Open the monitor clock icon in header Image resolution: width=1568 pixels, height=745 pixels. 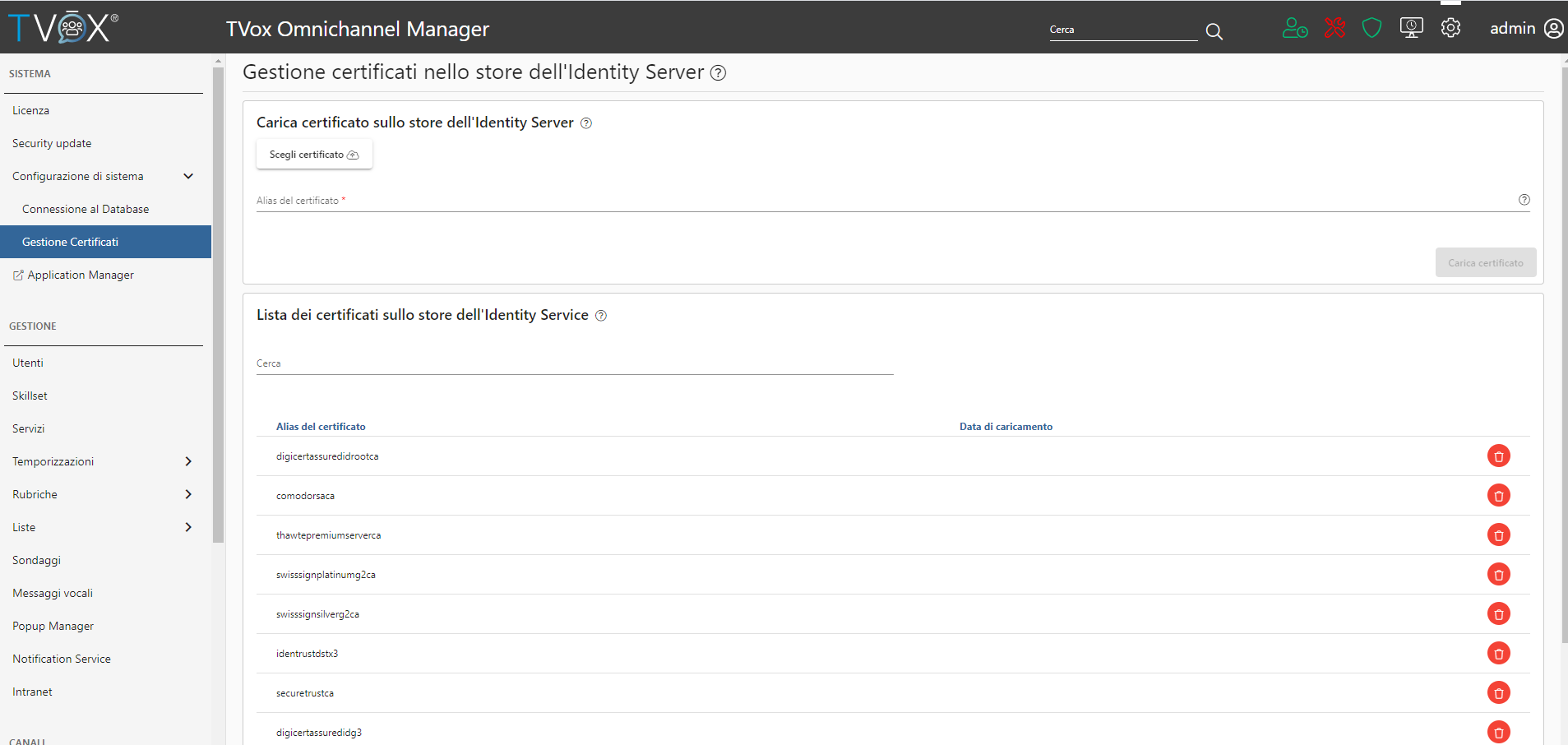point(1411,28)
